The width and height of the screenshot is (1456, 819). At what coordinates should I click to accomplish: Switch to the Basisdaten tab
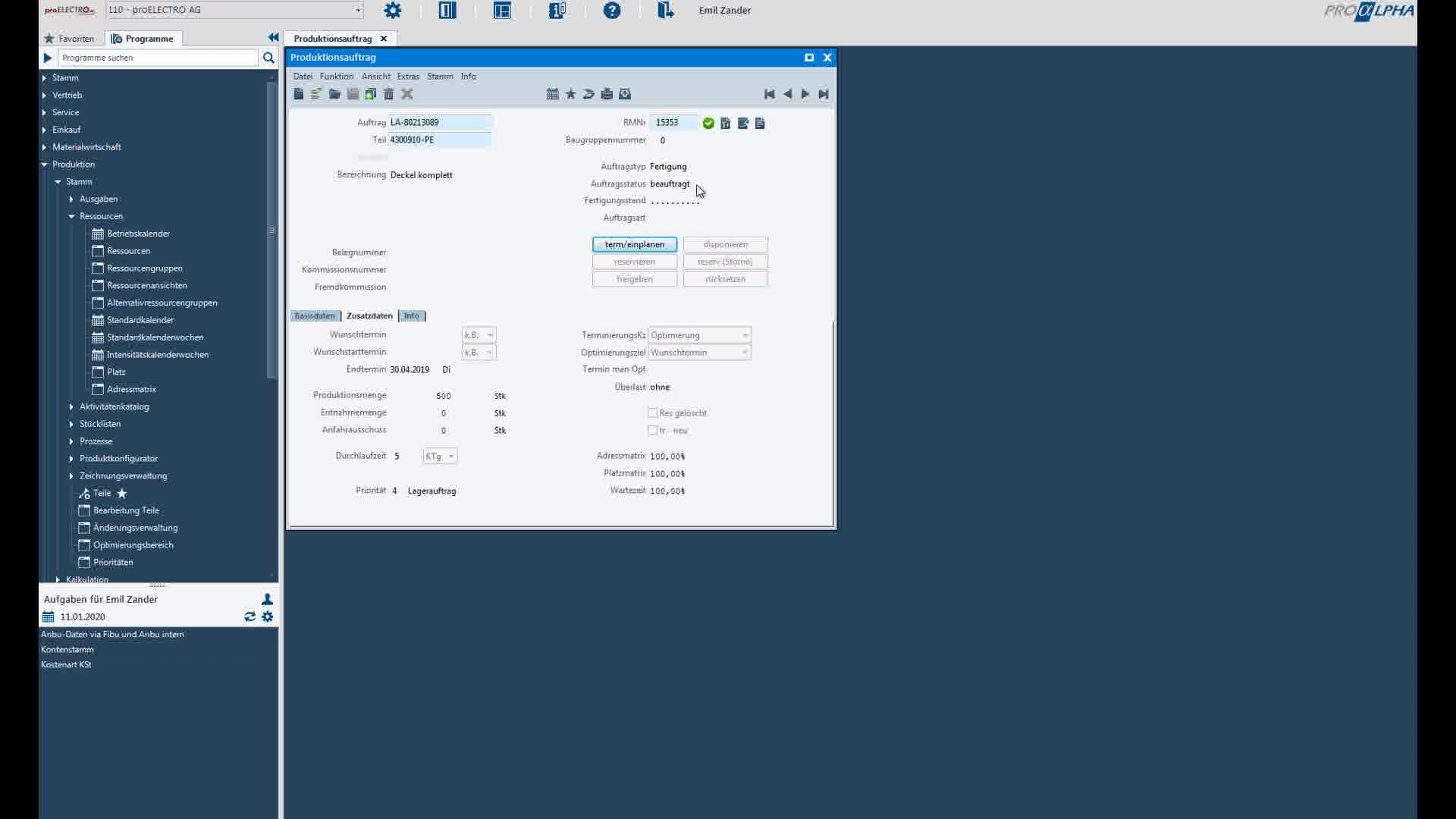315,315
